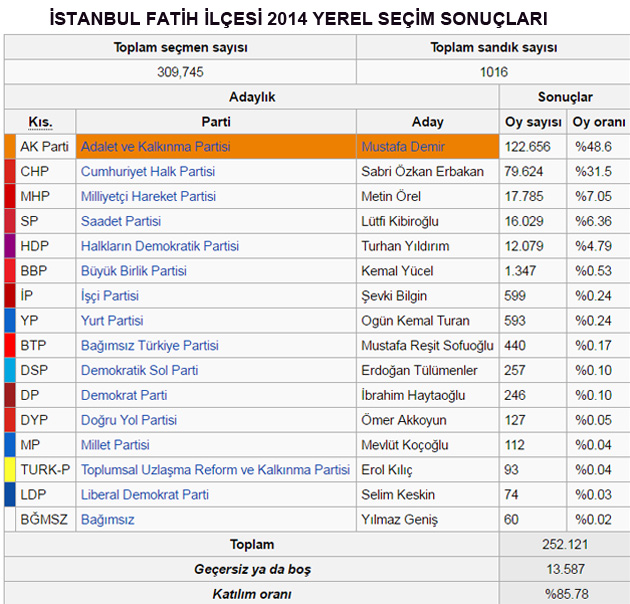The height and width of the screenshot is (604, 630).
Task: Follow the Saadet Partisi link
Action: (x=120, y=221)
